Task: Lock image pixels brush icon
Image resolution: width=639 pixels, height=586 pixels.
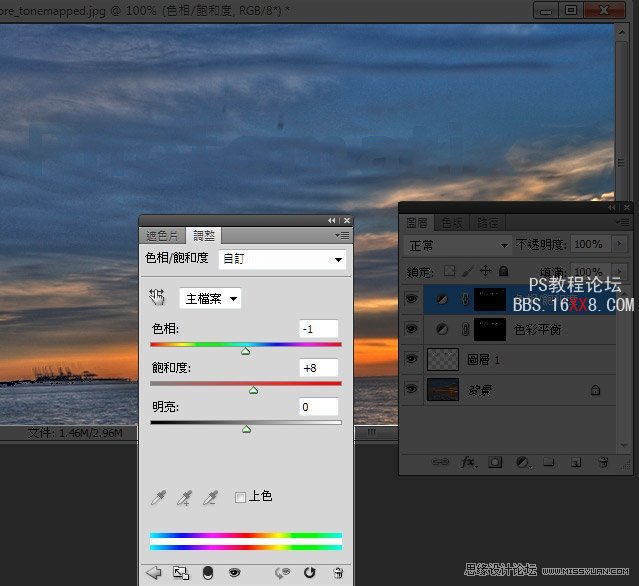Action: tap(468, 271)
